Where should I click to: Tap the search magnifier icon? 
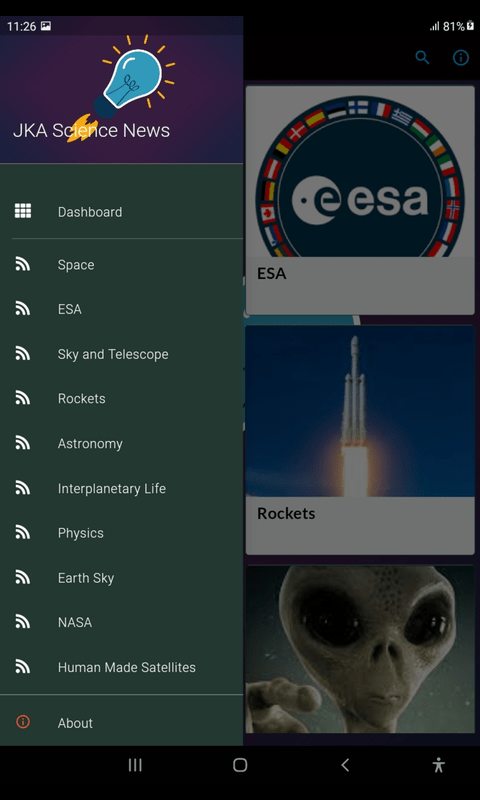[422, 57]
